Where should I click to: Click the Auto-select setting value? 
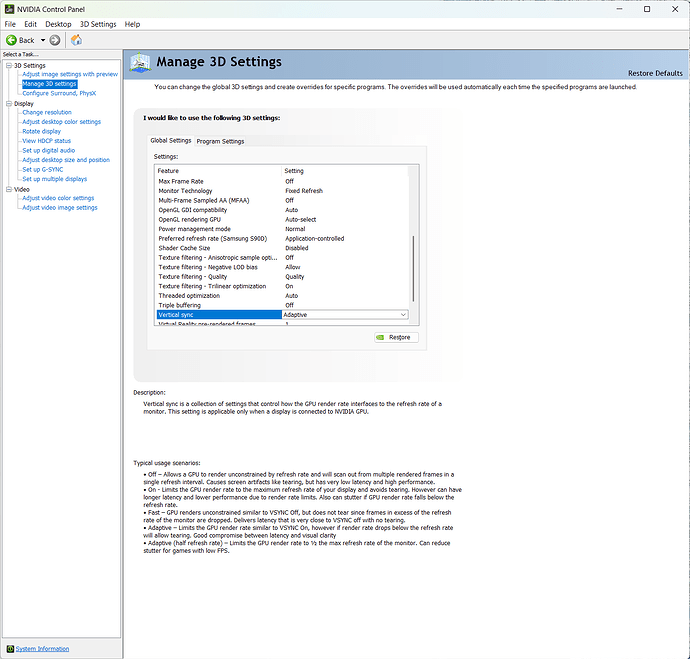click(x=301, y=220)
